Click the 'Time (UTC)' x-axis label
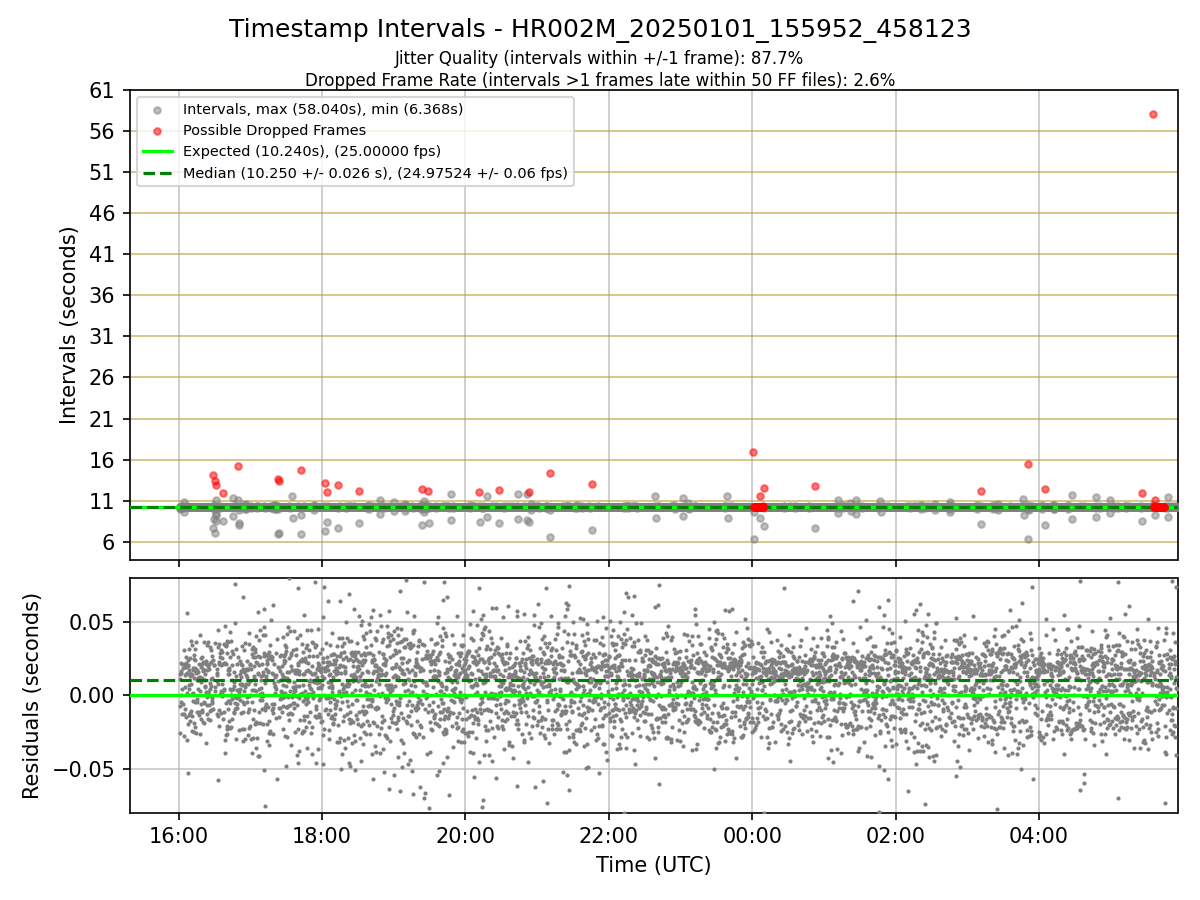1200x900 pixels. (x=654, y=865)
